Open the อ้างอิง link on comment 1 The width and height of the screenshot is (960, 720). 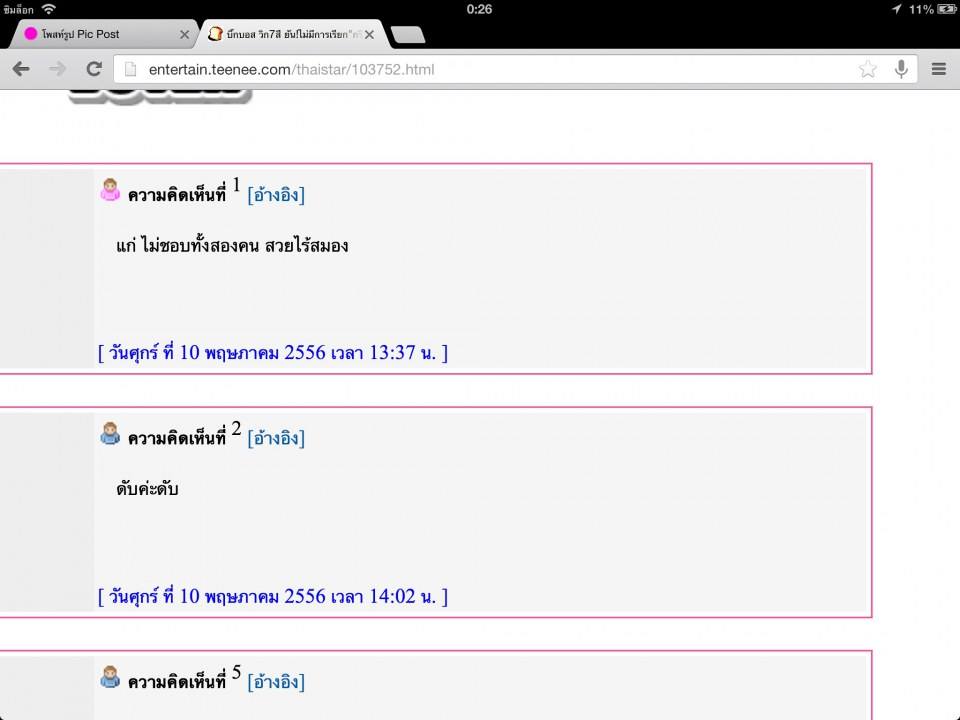point(274,195)
